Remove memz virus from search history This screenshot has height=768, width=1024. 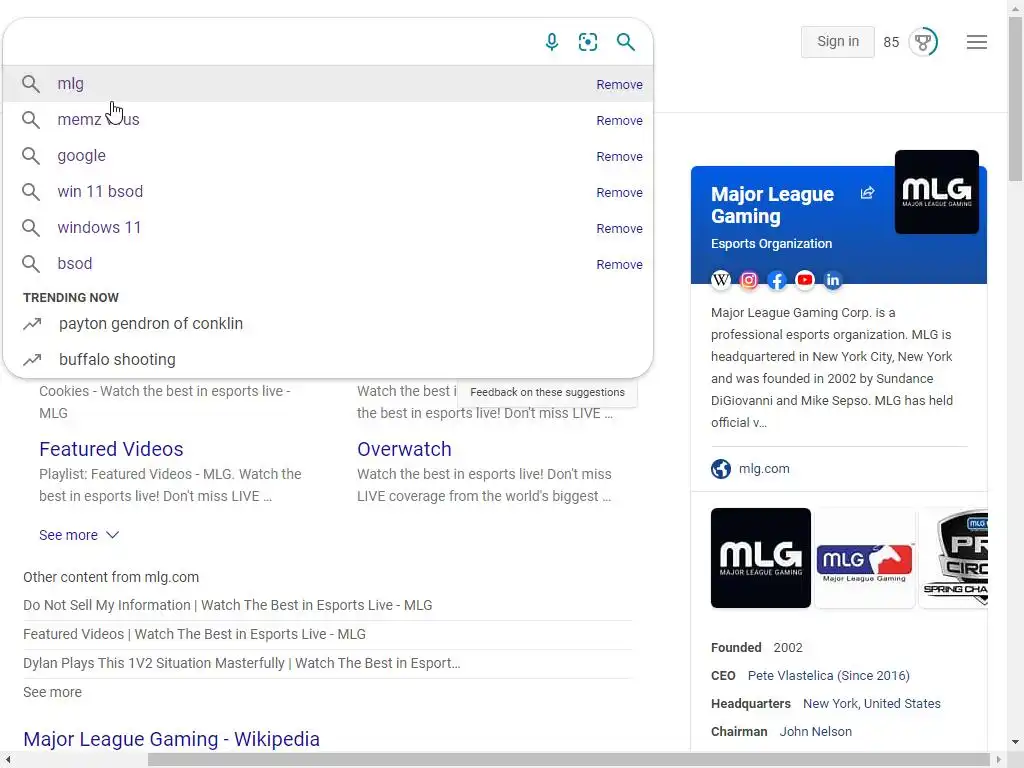click(x=619, y=120)
